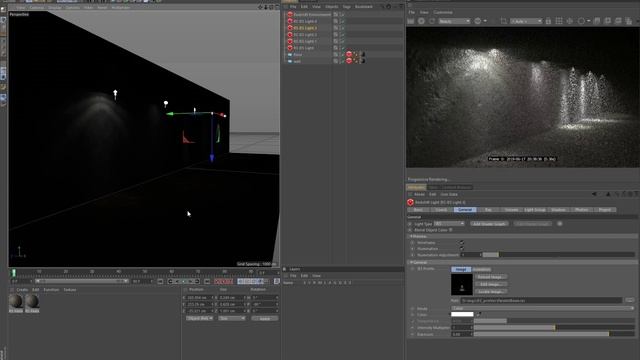Screen dimensions: 640x360
Task: Click the circle display-mode icon in RenderView toolbar
Action: [x=581, y=21]
